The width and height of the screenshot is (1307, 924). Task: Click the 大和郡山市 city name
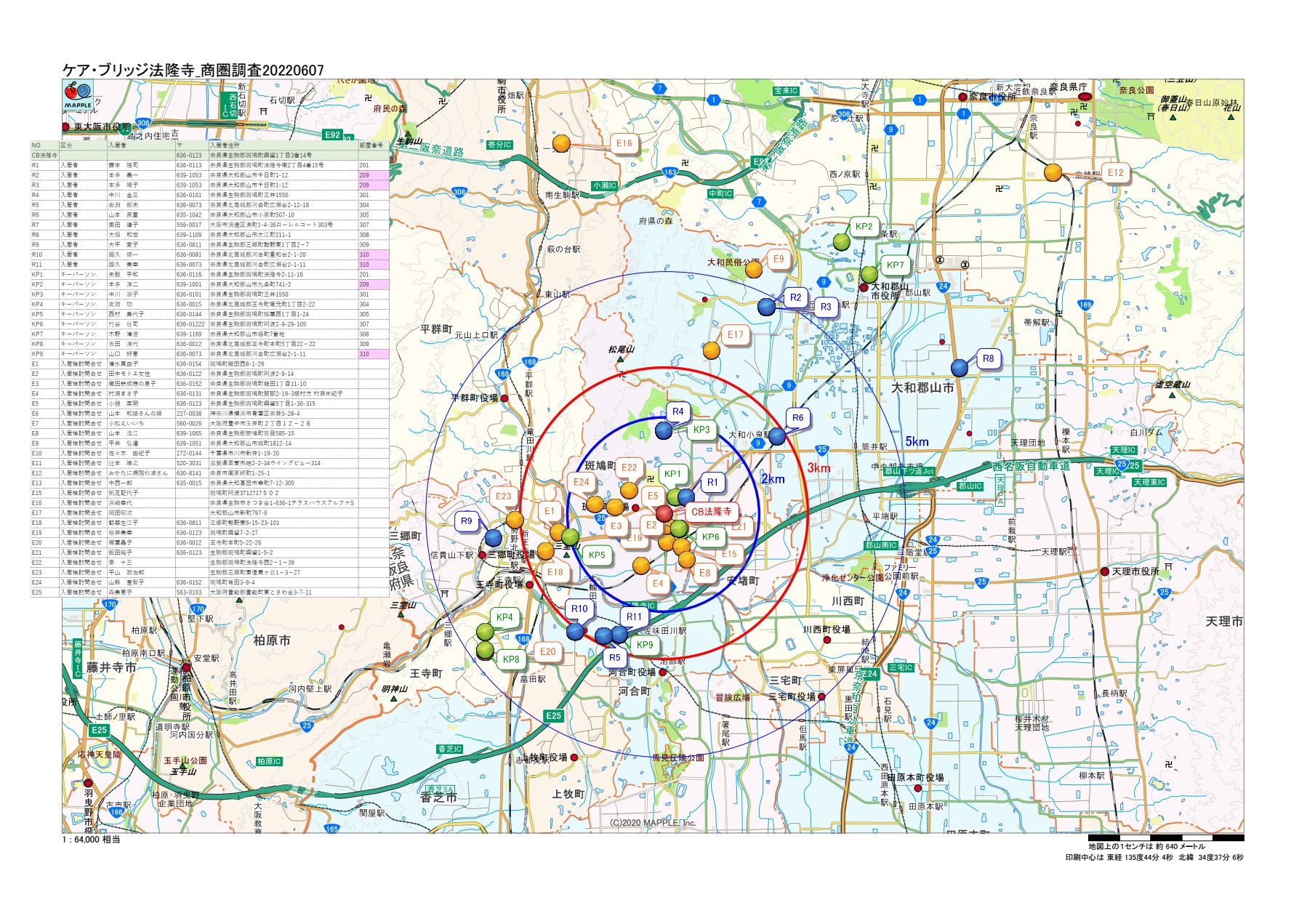(x=922, y=387)
